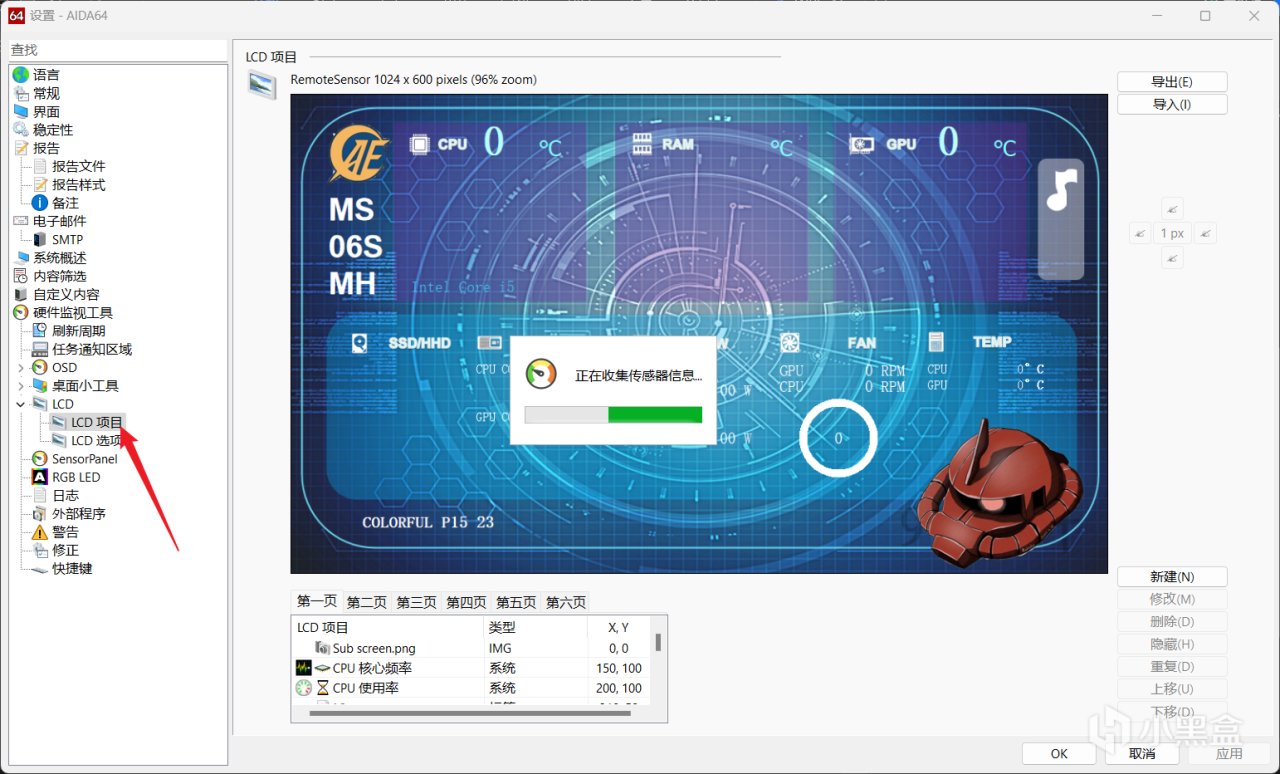Open 系统概述 by its icon
Viewport: 1280px width, 774px height.
click(x=21, y=258)
